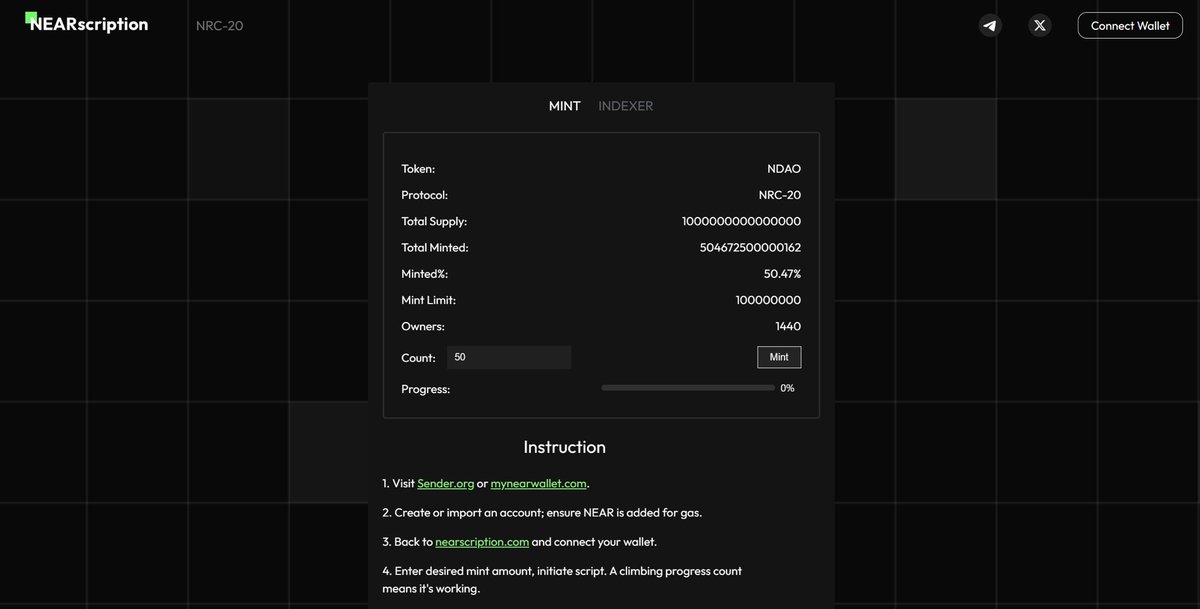Open the Telegram icon link

pyautogui.click(x=990, y=26)
